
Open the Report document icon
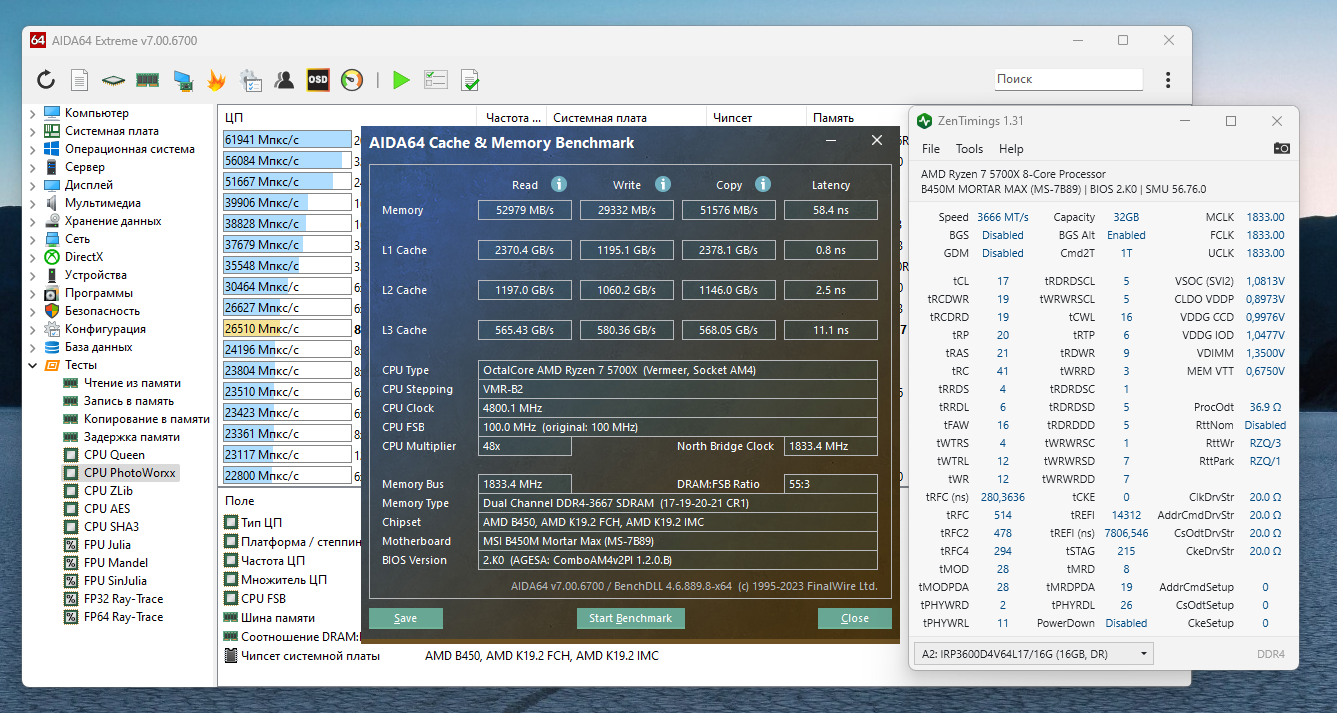pos(80,80)
